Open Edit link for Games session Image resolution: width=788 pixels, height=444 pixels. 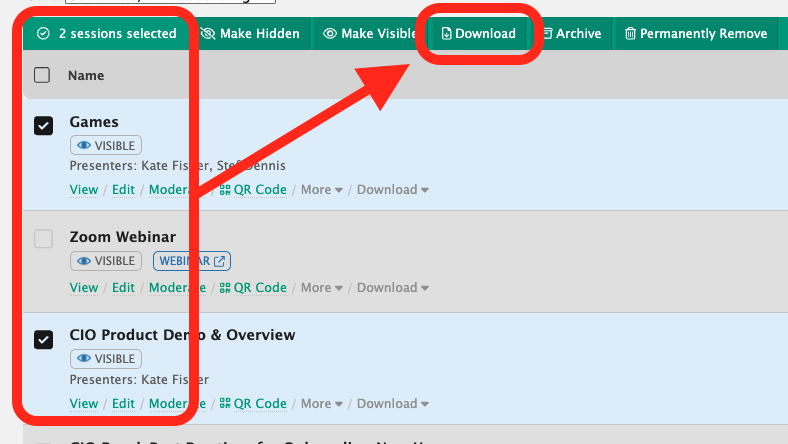[123, 190]
